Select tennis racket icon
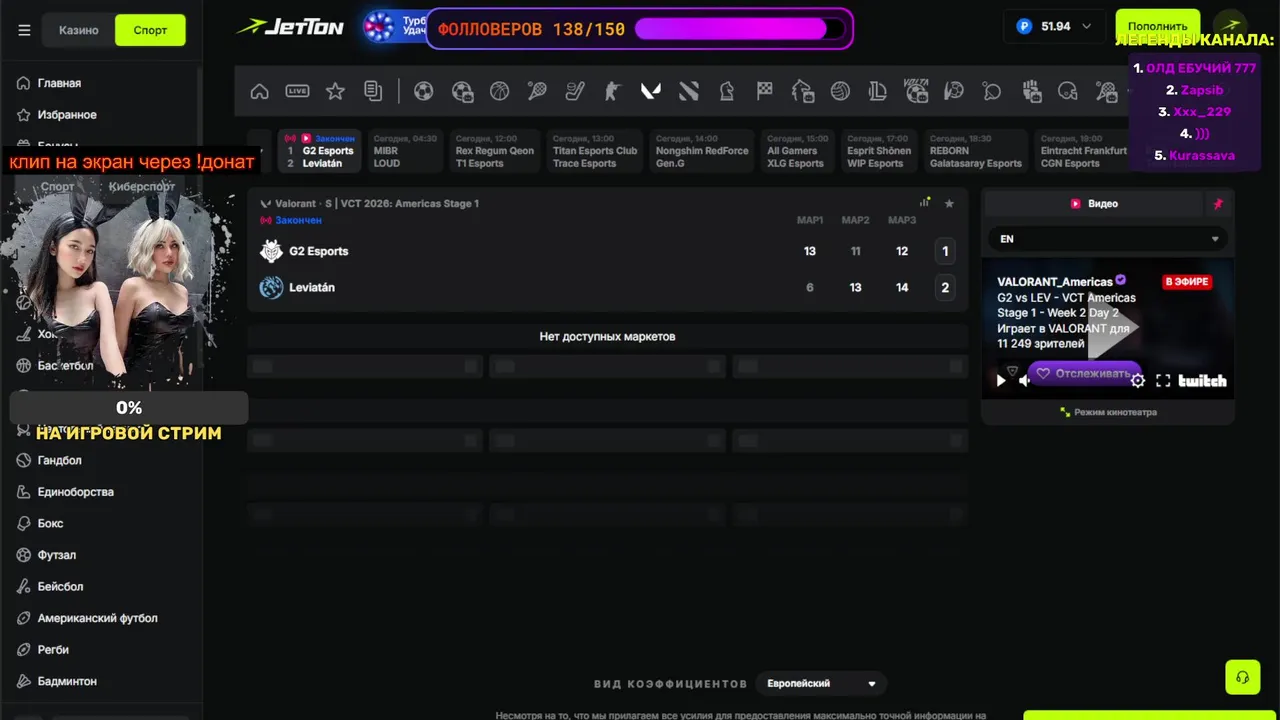Screen dimensions: 1280x720 [x=537, y=92]
